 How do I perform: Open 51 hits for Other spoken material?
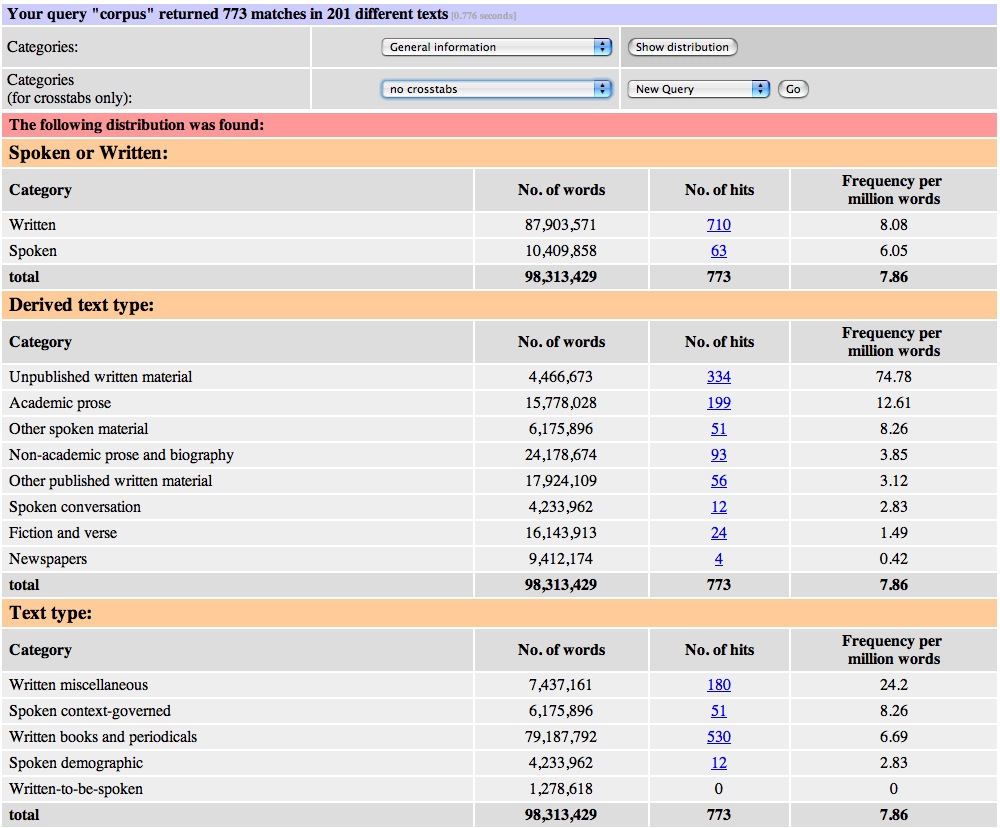pos(719,429)
